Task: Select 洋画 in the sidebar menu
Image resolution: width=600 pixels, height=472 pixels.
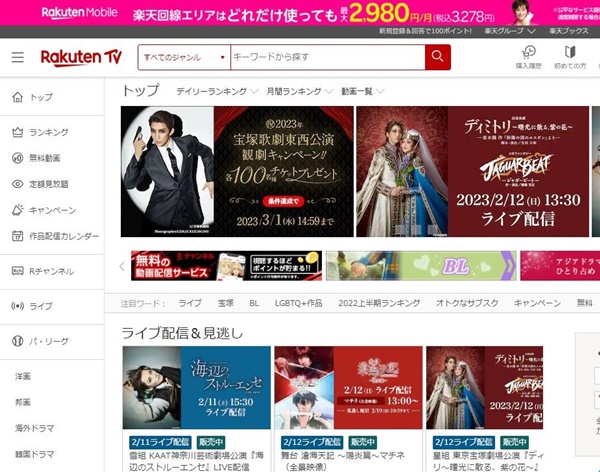Action: pyautogui.click(x=22, y=376)
